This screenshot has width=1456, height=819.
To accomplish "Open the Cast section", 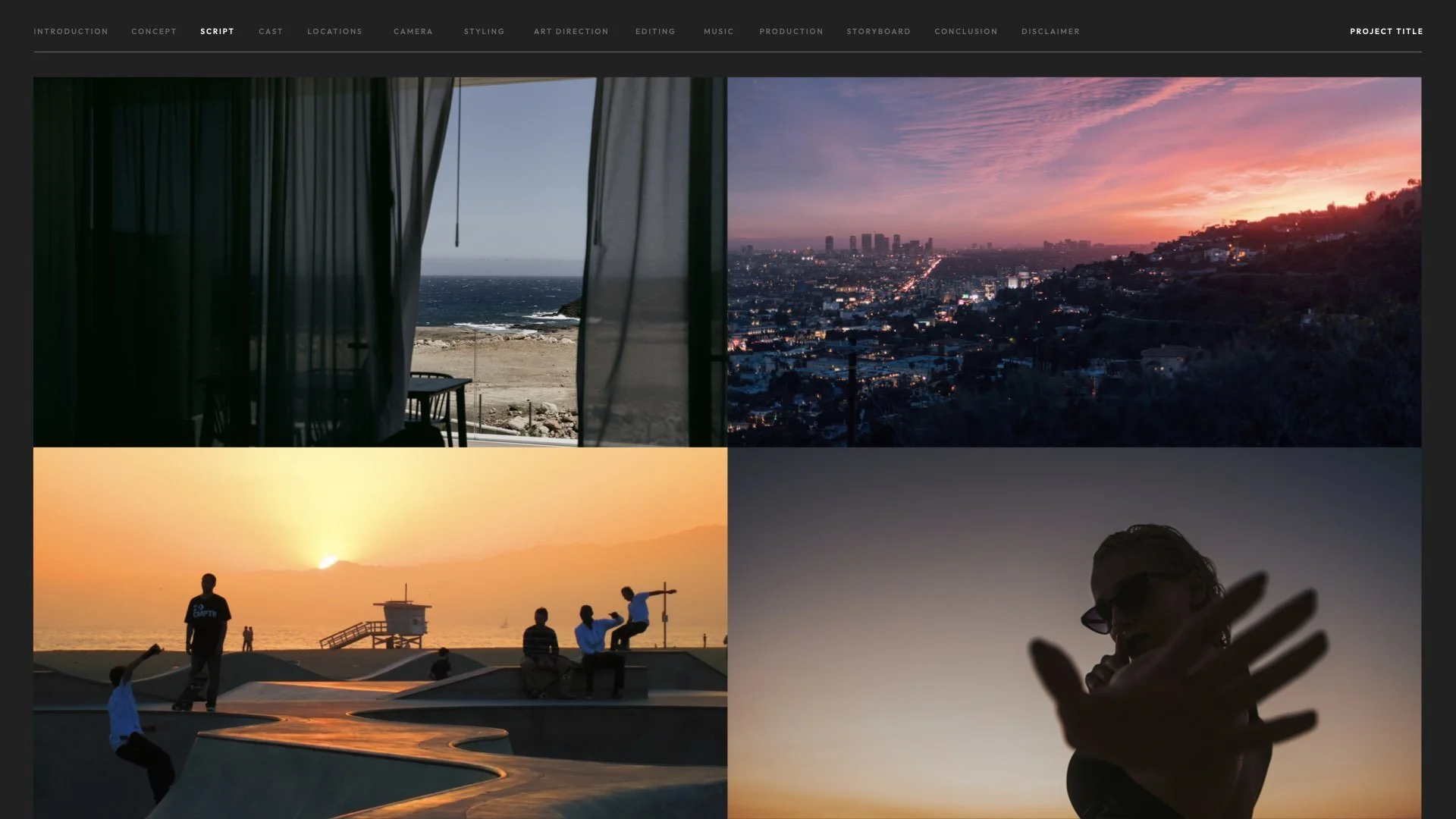I will pos(270,31).
